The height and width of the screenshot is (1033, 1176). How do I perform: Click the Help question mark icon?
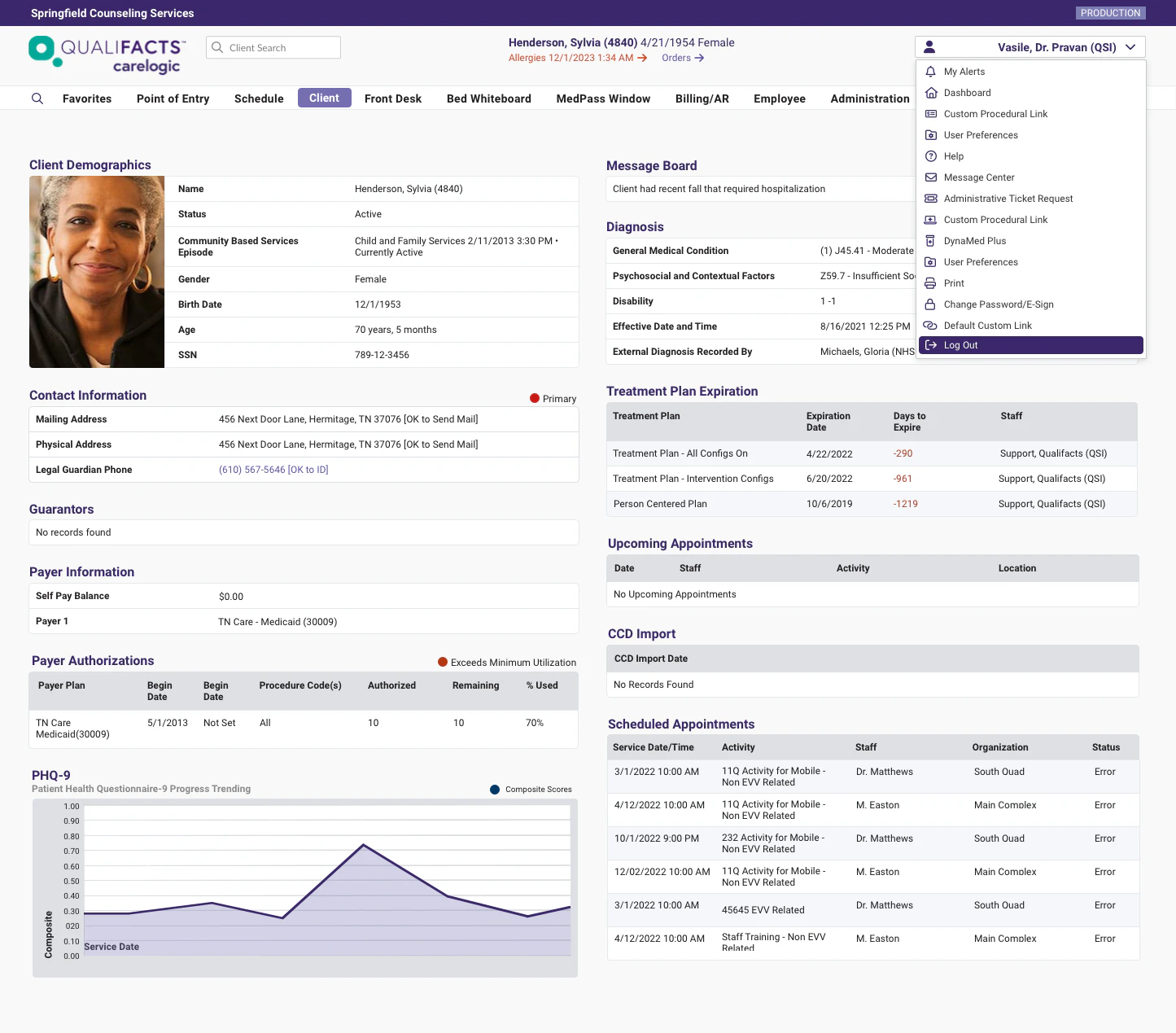(x=930, y=156)
